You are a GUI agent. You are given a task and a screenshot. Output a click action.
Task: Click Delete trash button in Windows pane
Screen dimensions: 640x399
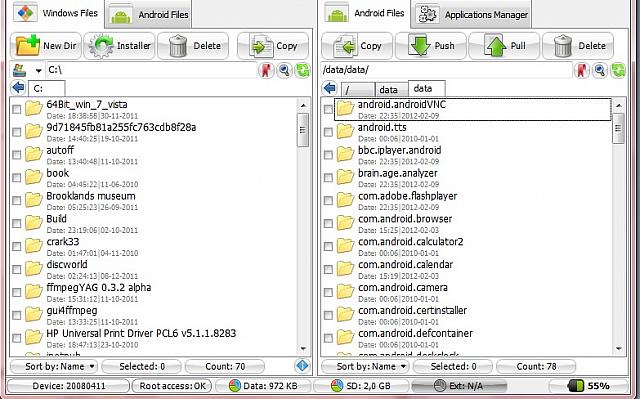(193, 46)
